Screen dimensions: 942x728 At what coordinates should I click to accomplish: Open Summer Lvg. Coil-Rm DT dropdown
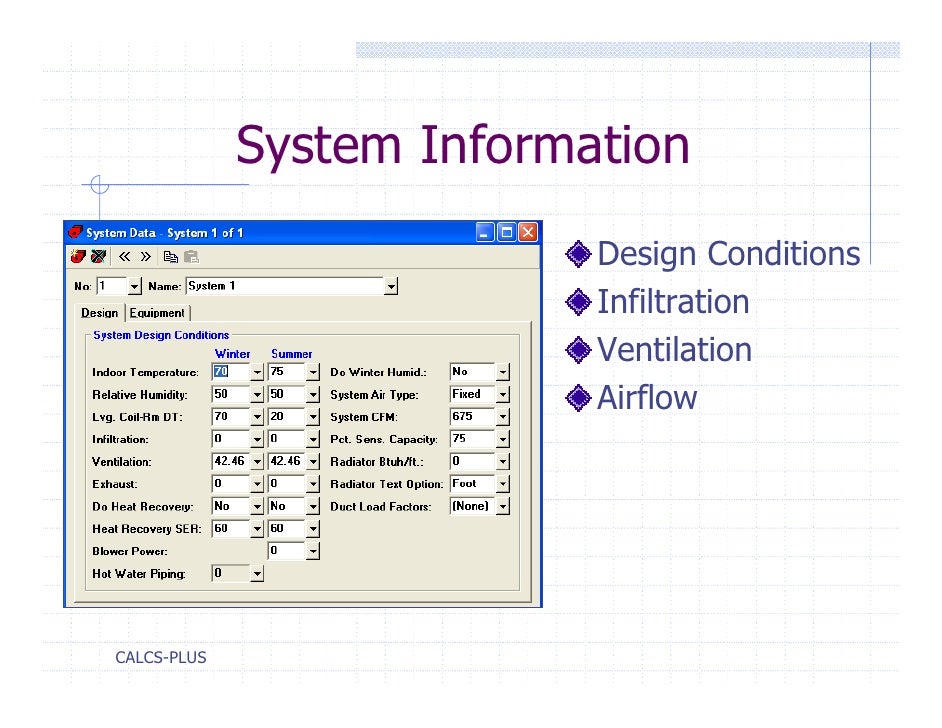(x=313, y=417)
